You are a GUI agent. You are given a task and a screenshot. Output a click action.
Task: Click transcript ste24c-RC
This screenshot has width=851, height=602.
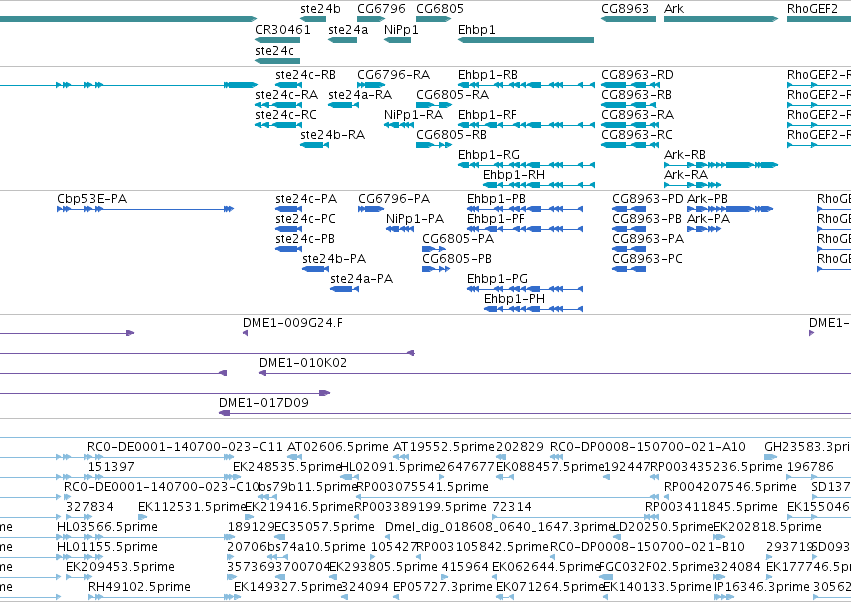pyautogui.click(x=286, y=115)
